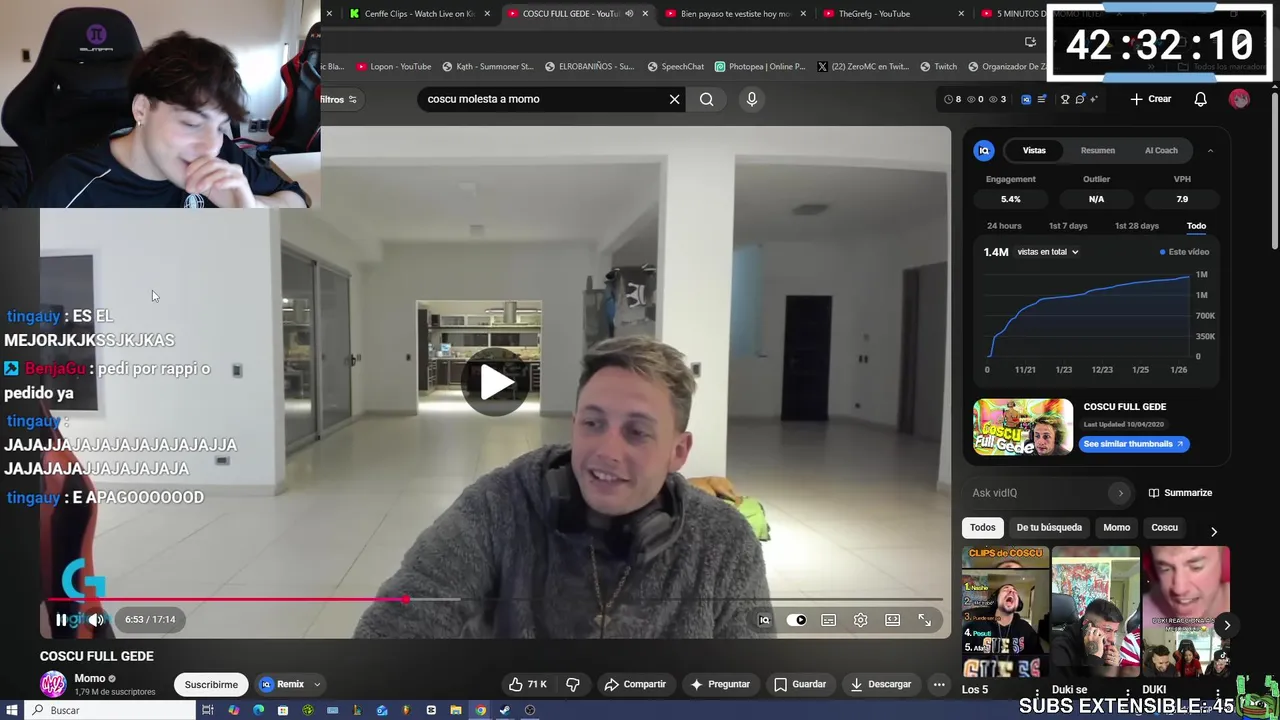Enter fullscreen mode on the player
1280x720 pixels.
924,620
